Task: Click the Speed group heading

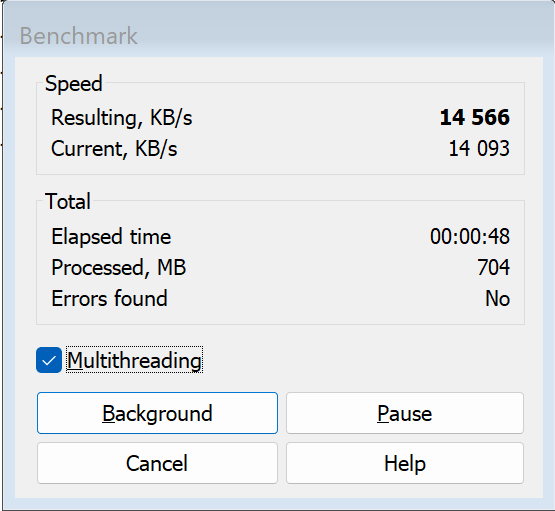Action: coord(74,84)
